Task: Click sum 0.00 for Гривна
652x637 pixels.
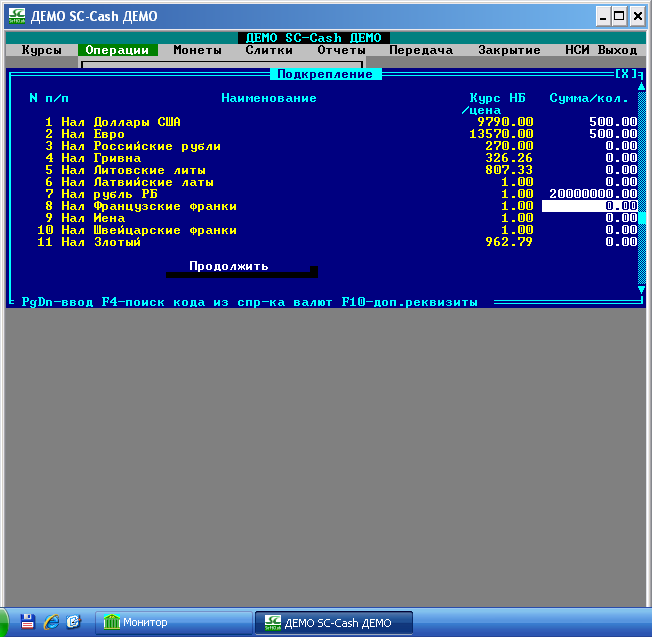Action: pyautogui.click(x=621, y=158)
